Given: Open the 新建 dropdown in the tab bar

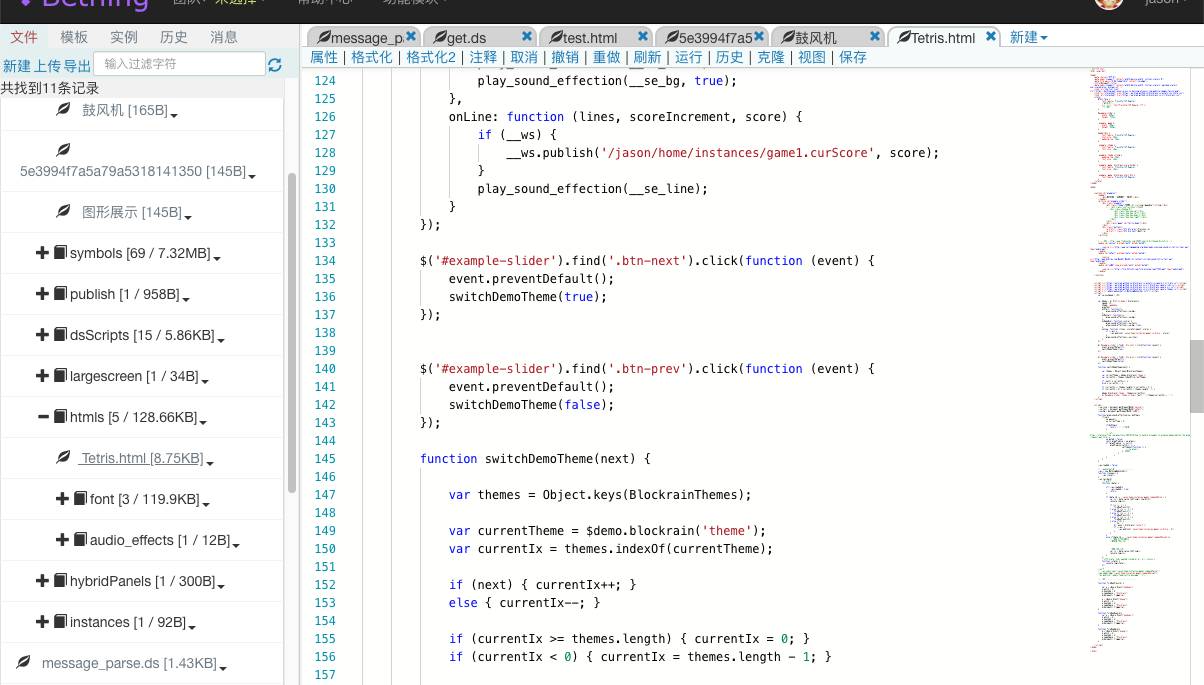Looking at the screenshot, I should 1028,37.
